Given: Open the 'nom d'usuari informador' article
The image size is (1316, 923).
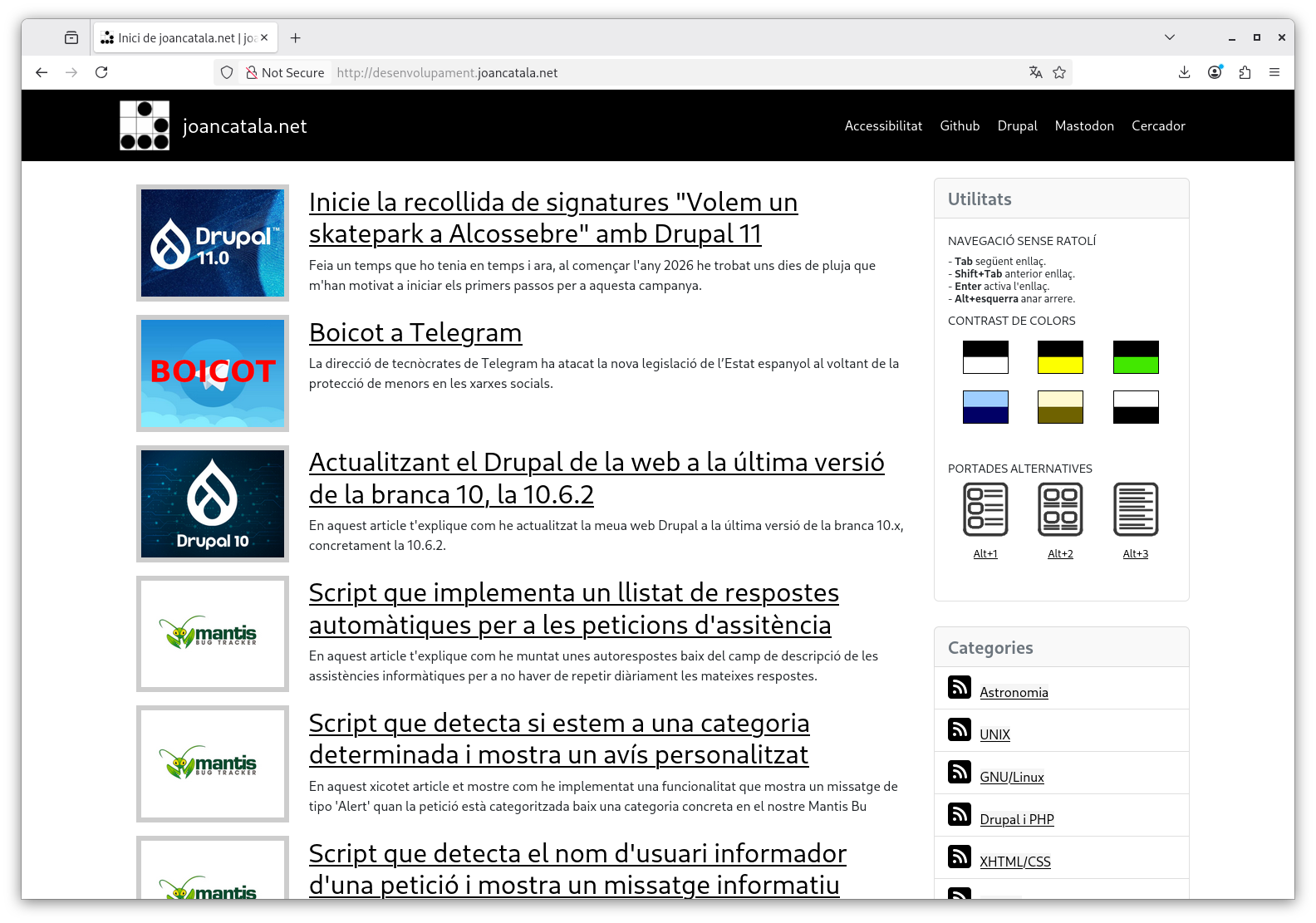Looking at the screenshot, I should pos(577,869).
